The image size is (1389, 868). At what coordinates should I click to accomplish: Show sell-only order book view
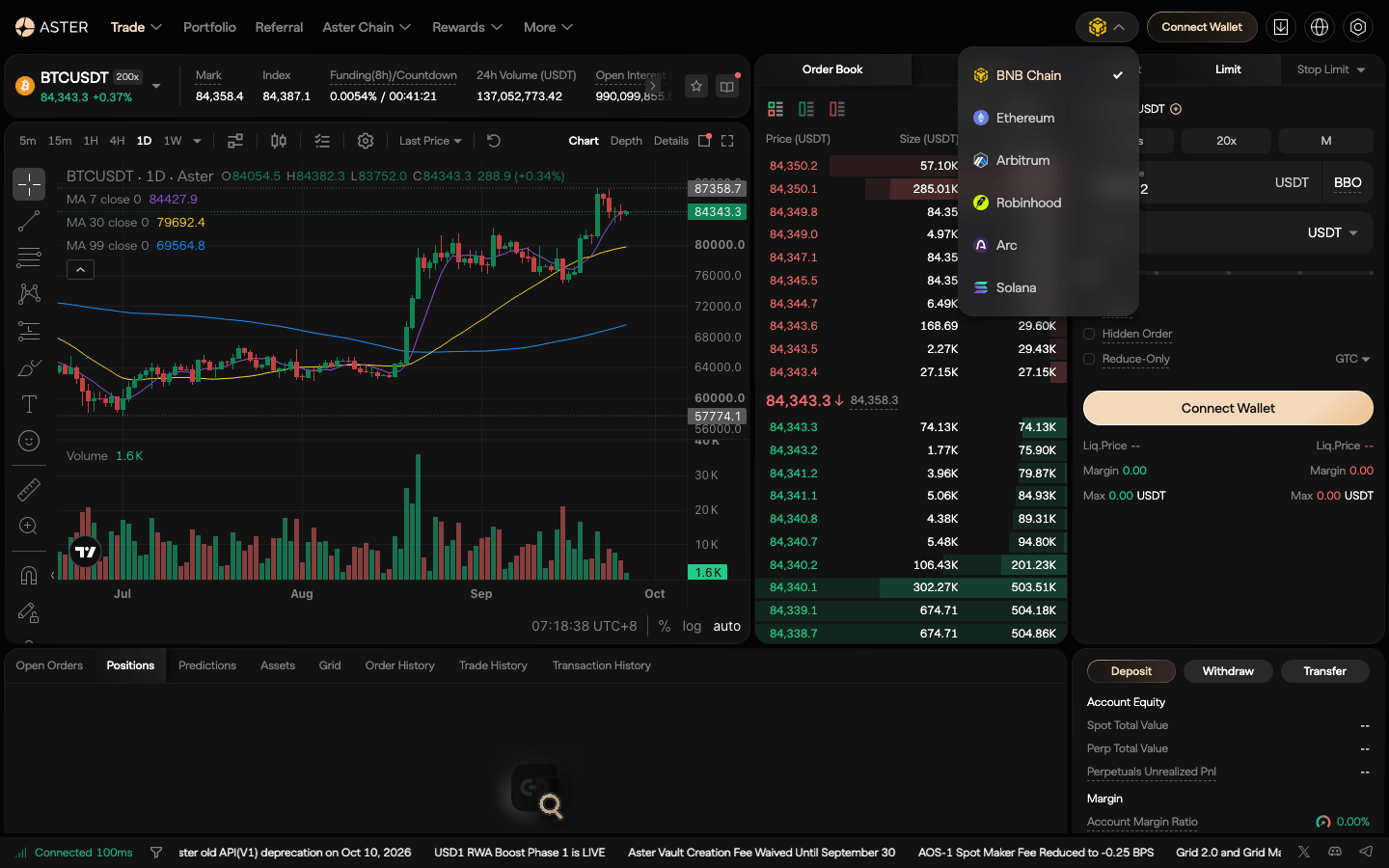coord(837,109)
